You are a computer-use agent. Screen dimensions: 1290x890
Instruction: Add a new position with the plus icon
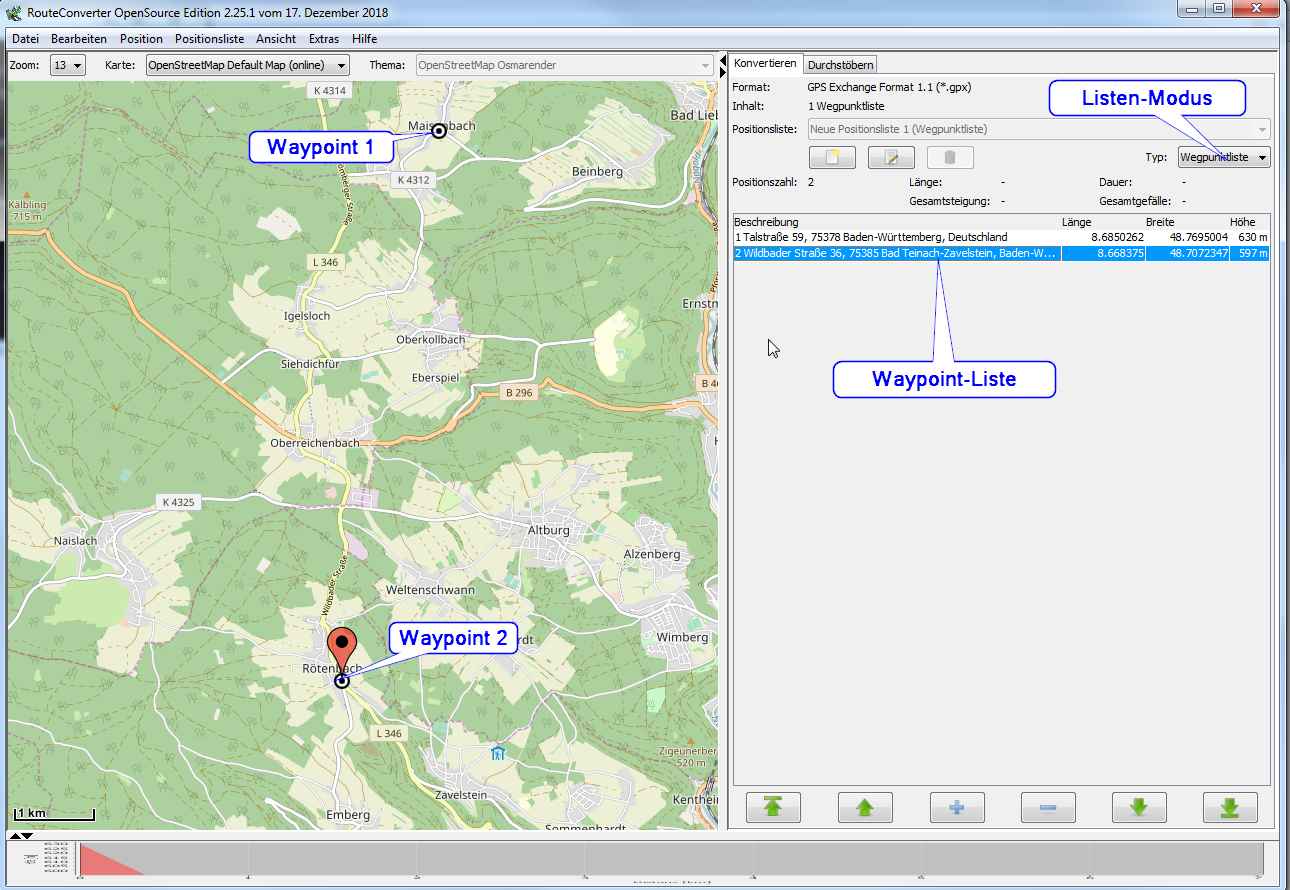point(957,807)
